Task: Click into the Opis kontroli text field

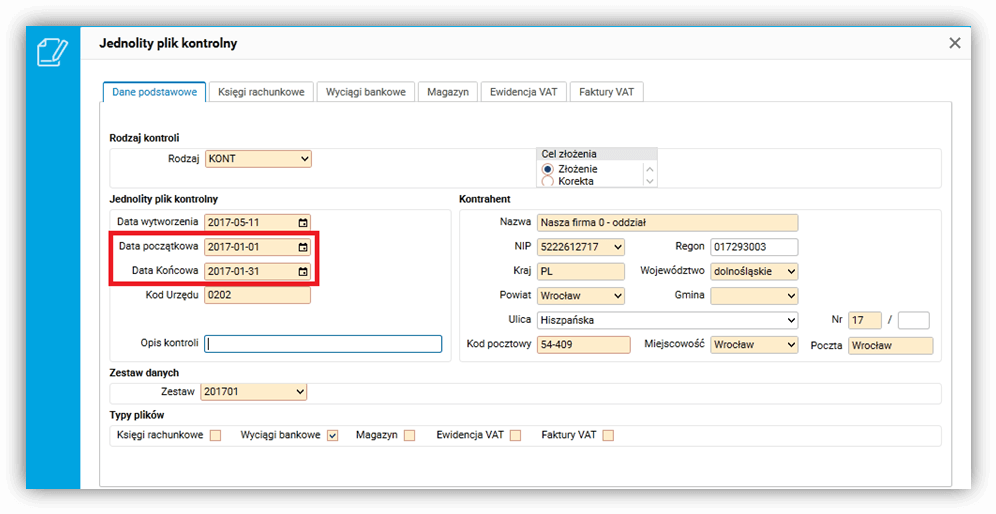Action: pos(323,344)
